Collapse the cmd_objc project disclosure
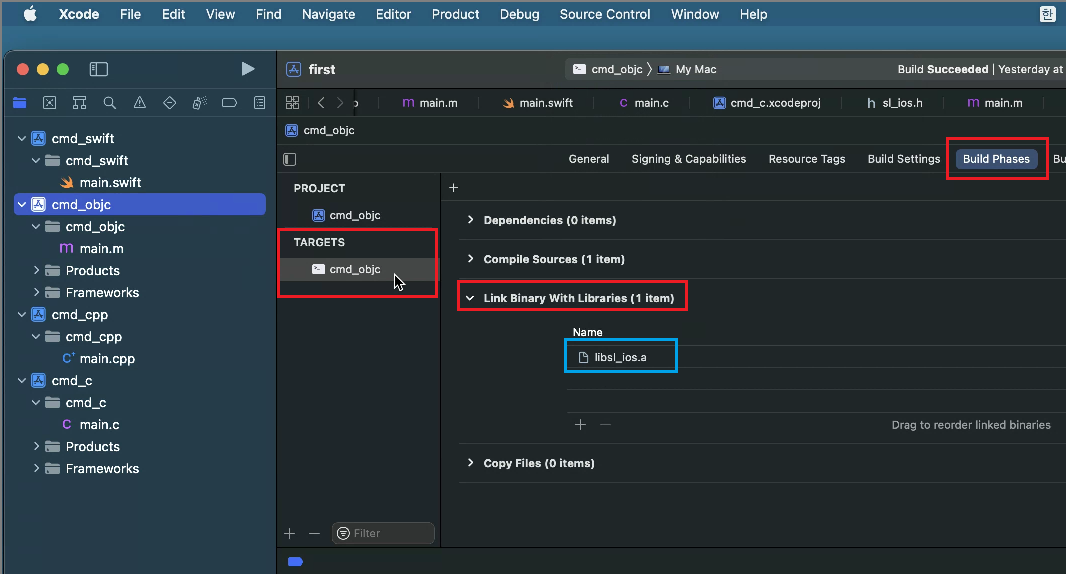 (x=22, y=204)
